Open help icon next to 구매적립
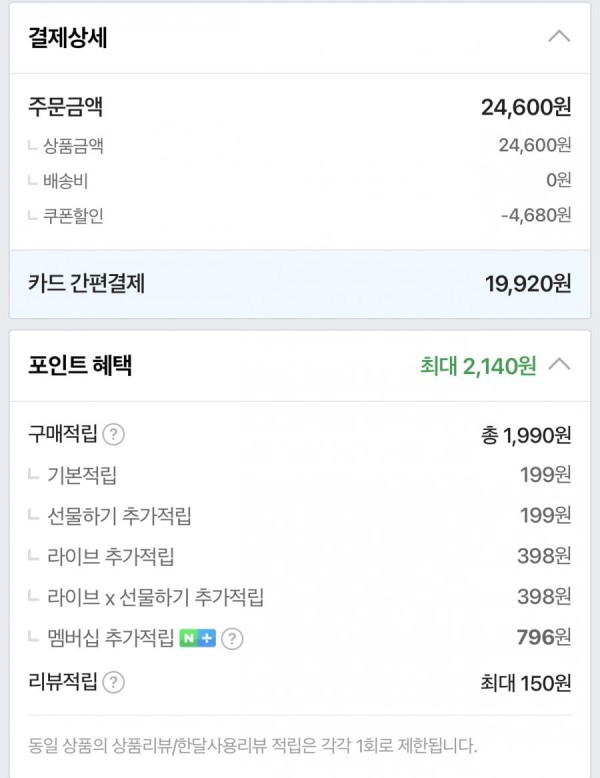600x778 pixels. point(113,435)
